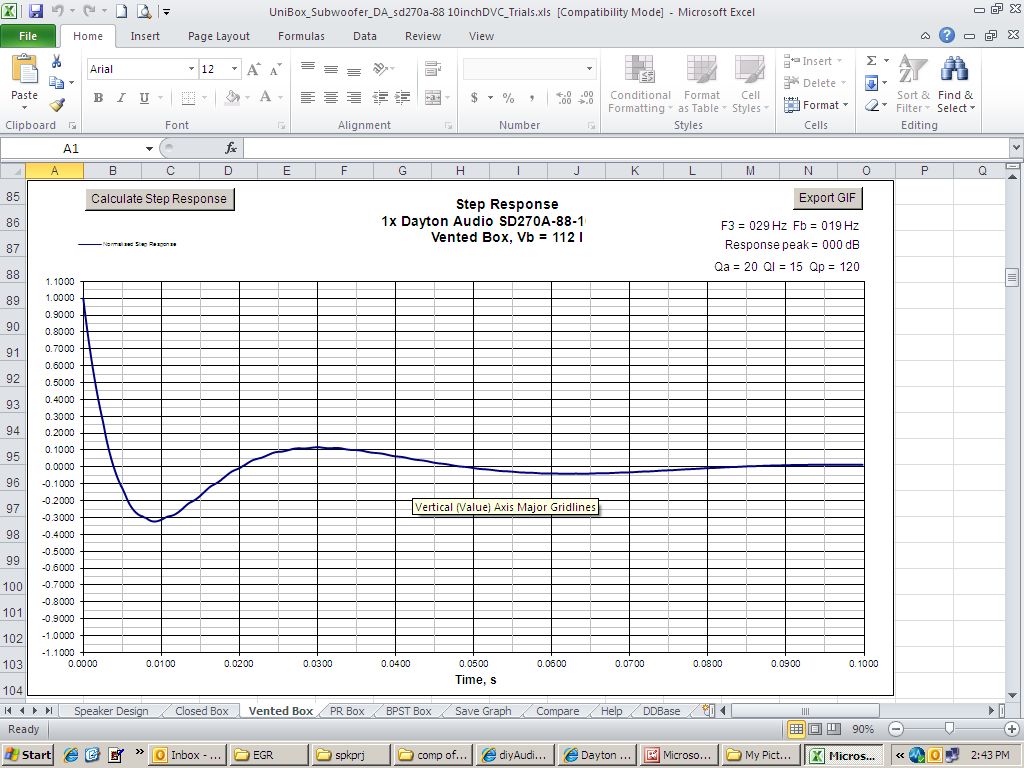Viewport: 1024px width, 768px height.
Task: Click the Undo arrow icon
Action: point(57,11)
